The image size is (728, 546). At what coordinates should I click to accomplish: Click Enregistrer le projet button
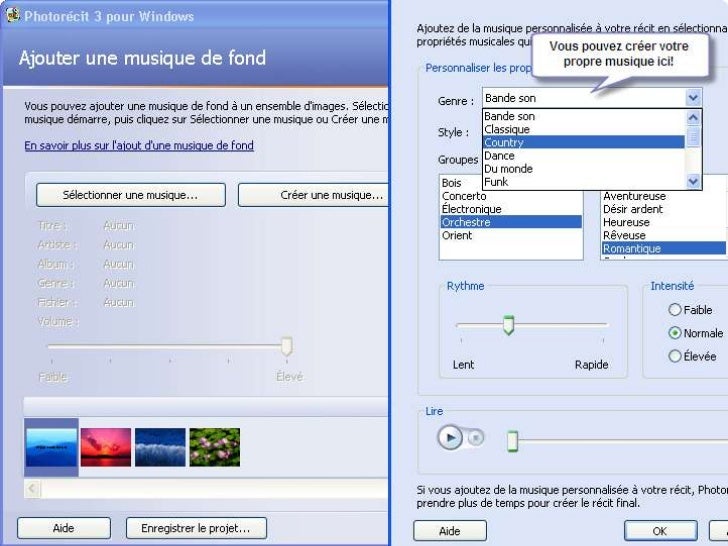[196, 528]
